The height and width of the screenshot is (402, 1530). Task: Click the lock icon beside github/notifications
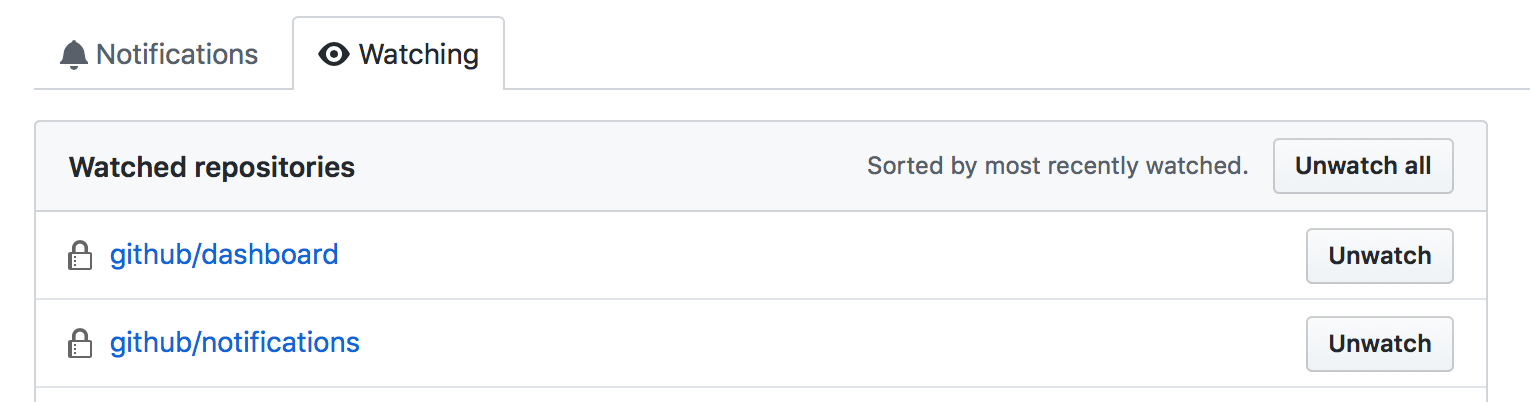click(x=79, y=345)
